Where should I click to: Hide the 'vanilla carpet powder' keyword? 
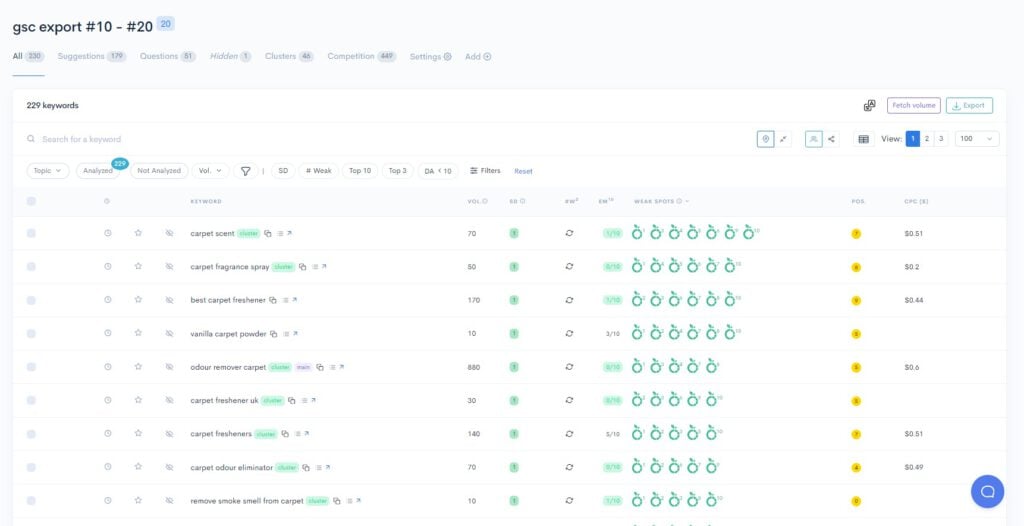(169, 334)
